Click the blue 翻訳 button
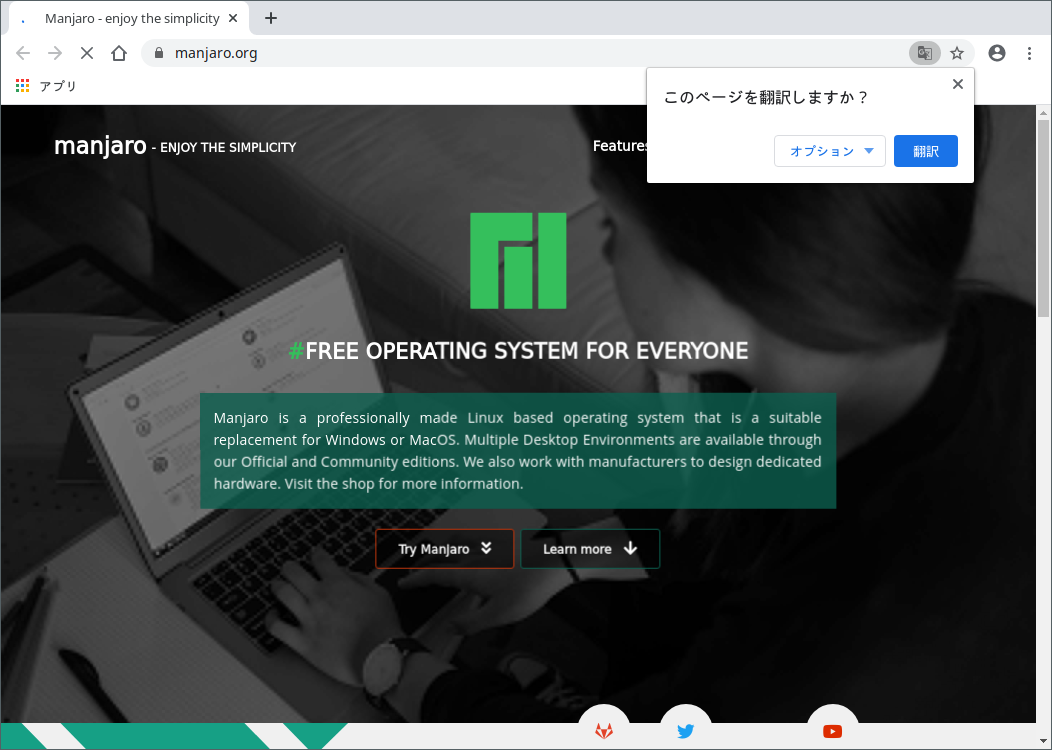1052x750 pixels. click(926, 151)
